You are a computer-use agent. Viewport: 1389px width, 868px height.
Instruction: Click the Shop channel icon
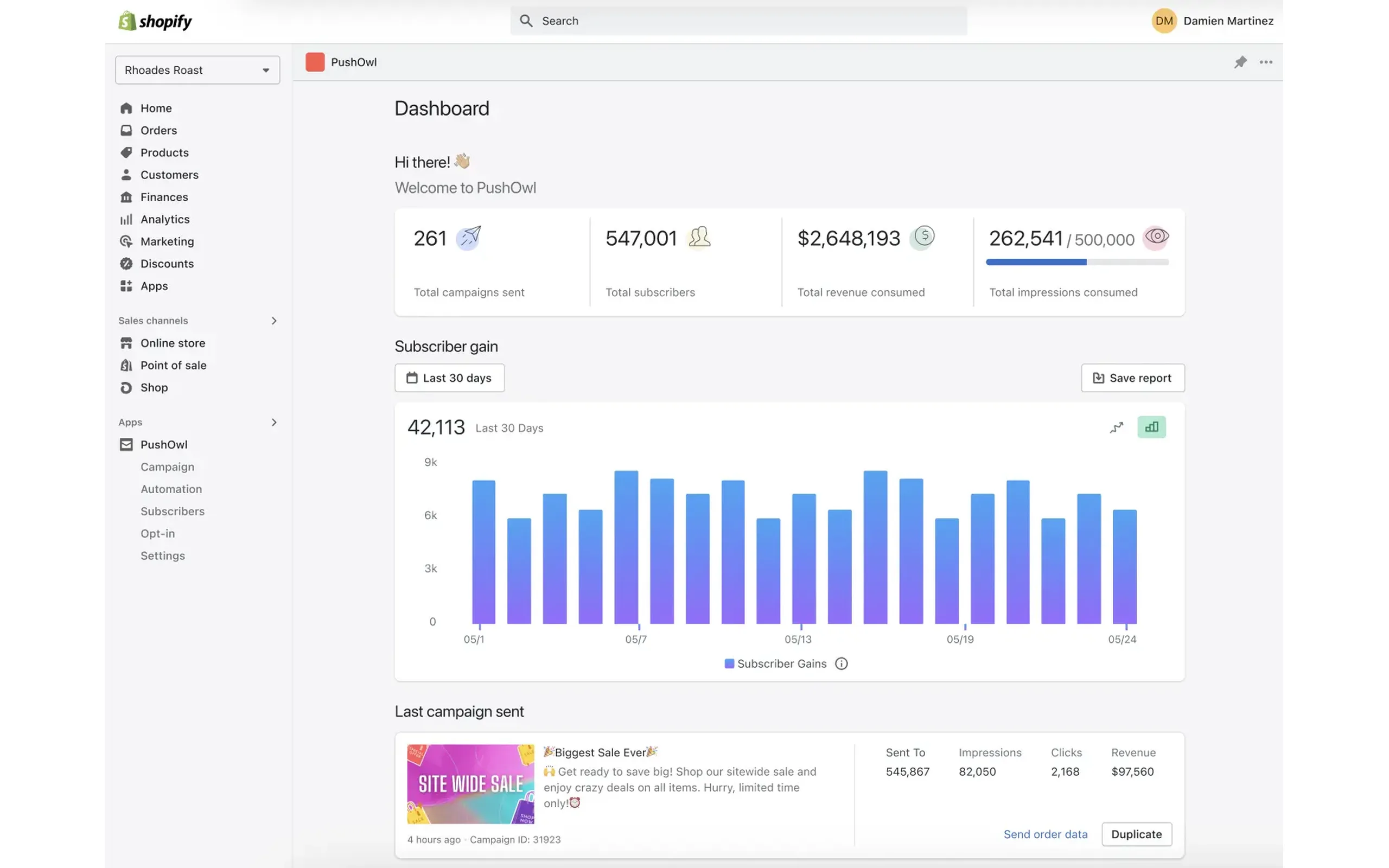click(126, 387)
